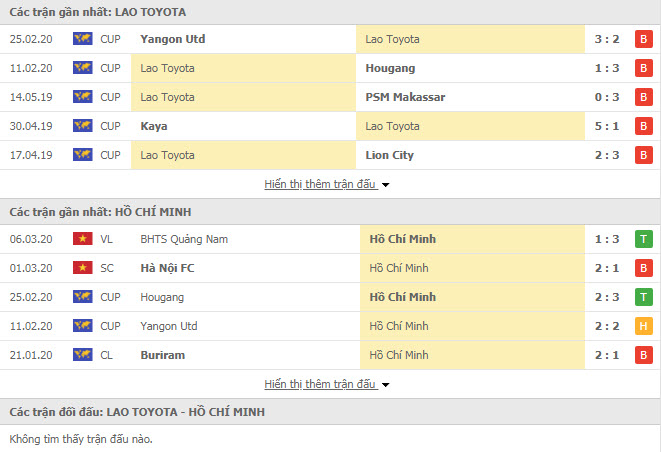Click Vietnam flag icon on 06.03.20 row
This screenshot has width=661, height=452.
pyautogui.click(x=83, y=239)
